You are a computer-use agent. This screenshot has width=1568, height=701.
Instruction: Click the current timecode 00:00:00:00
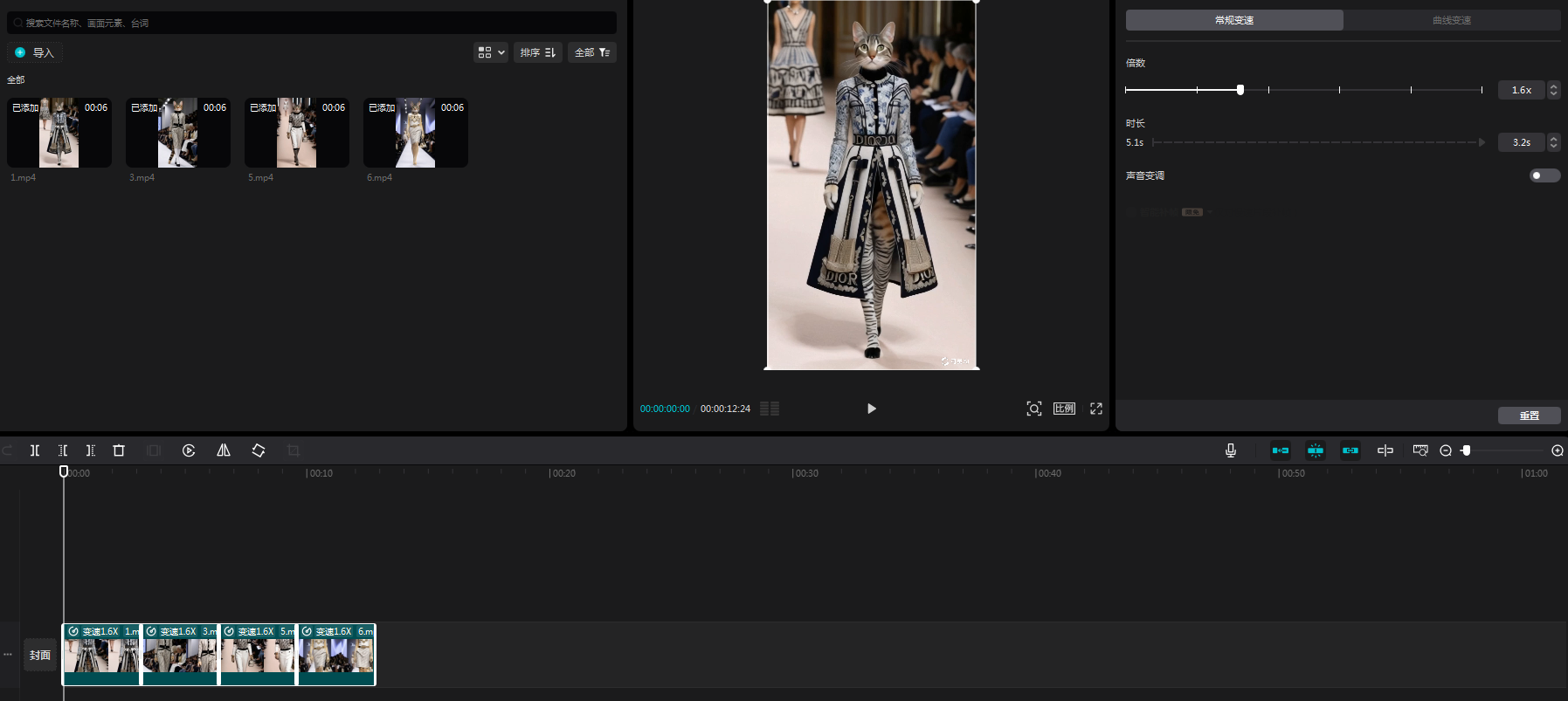pos(665,409)
